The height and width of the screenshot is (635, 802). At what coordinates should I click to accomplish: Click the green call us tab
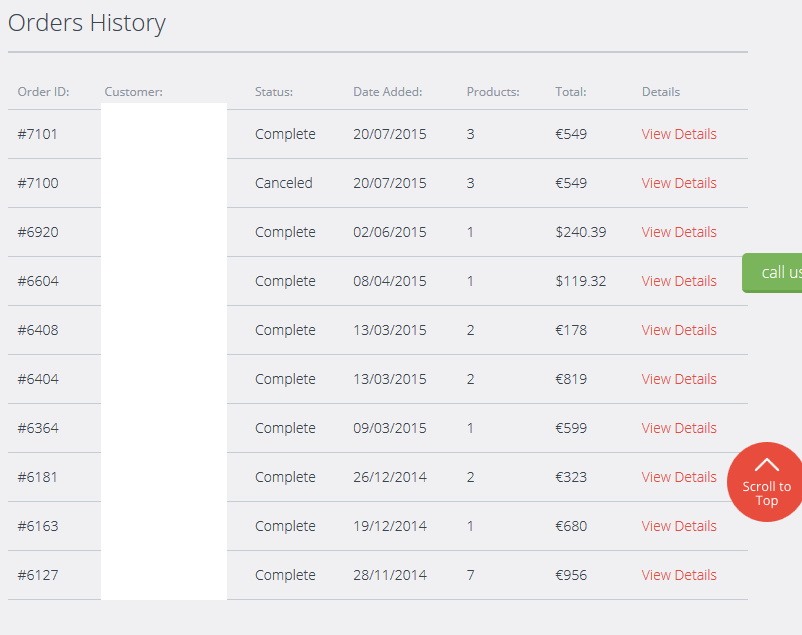tap(775, 273)
